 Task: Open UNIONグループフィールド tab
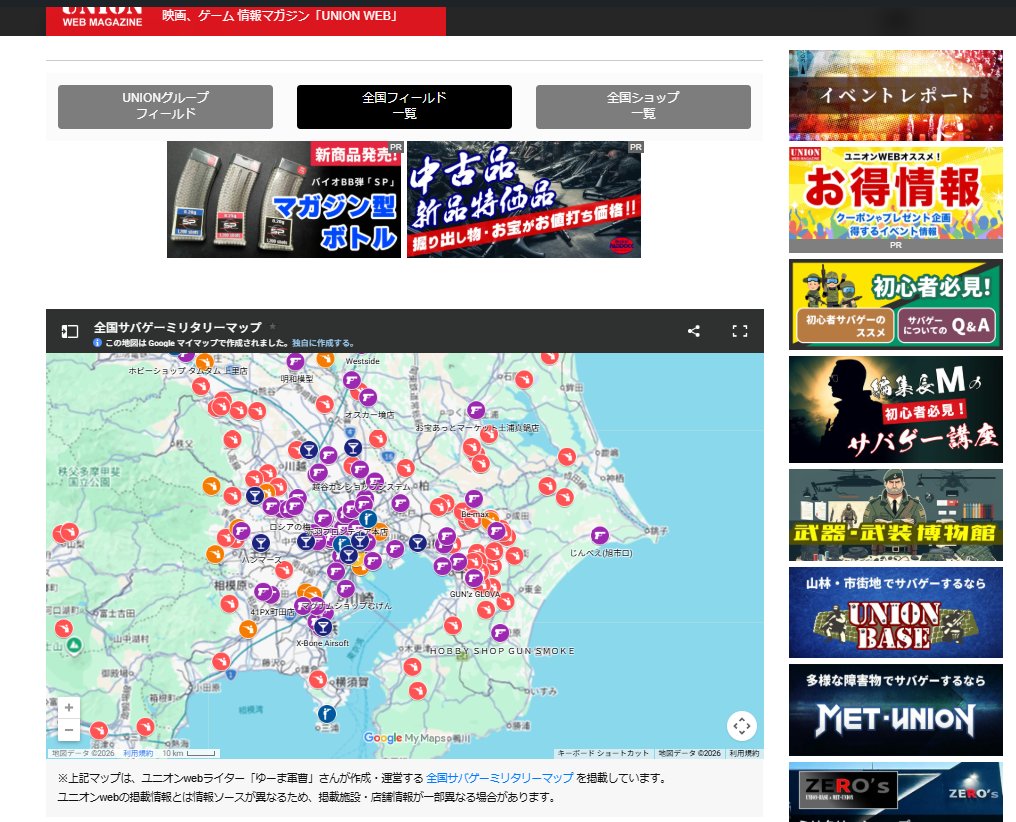[x=165, y=106]
